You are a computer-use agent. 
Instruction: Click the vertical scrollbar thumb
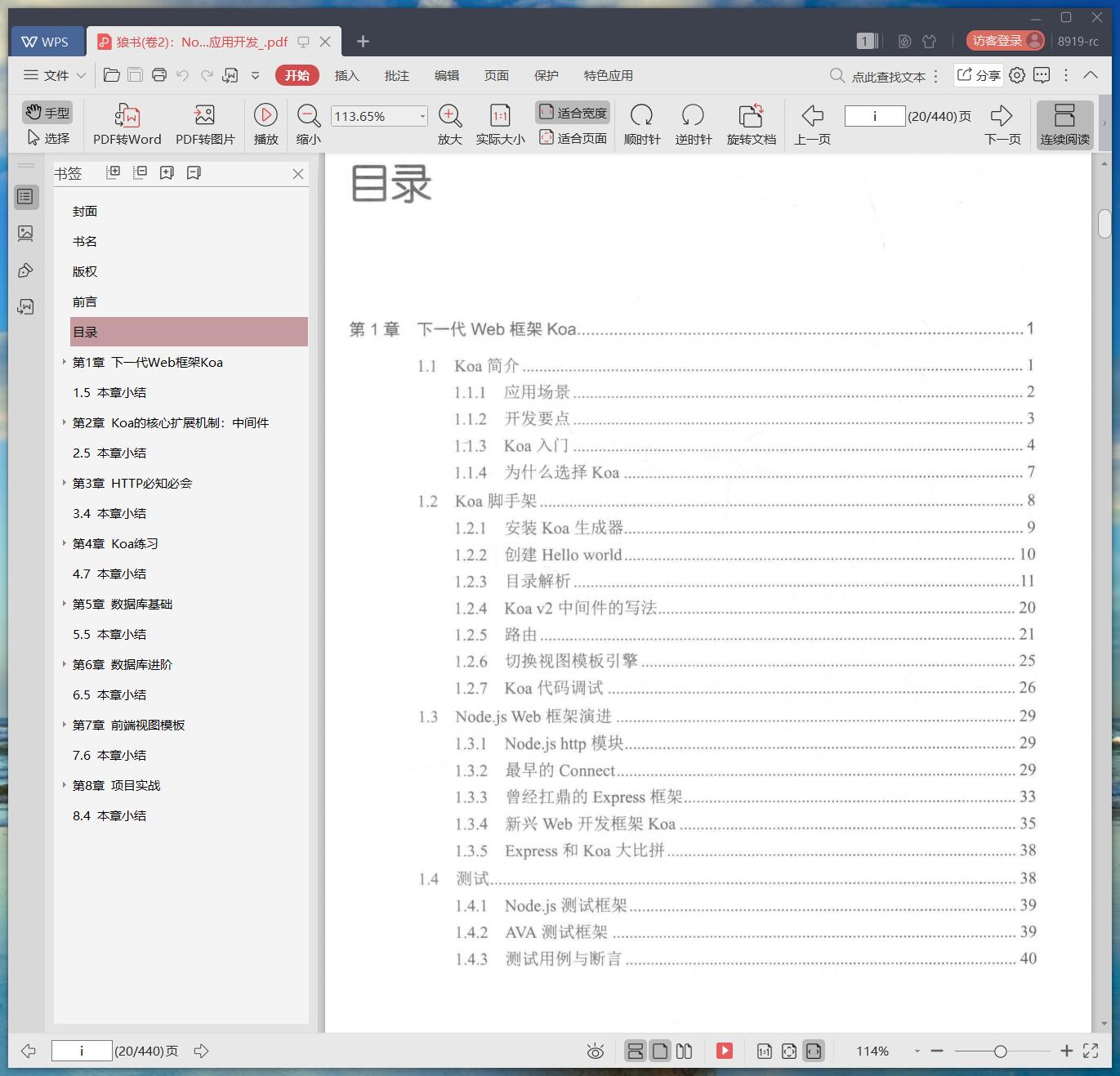(1104, 223)
